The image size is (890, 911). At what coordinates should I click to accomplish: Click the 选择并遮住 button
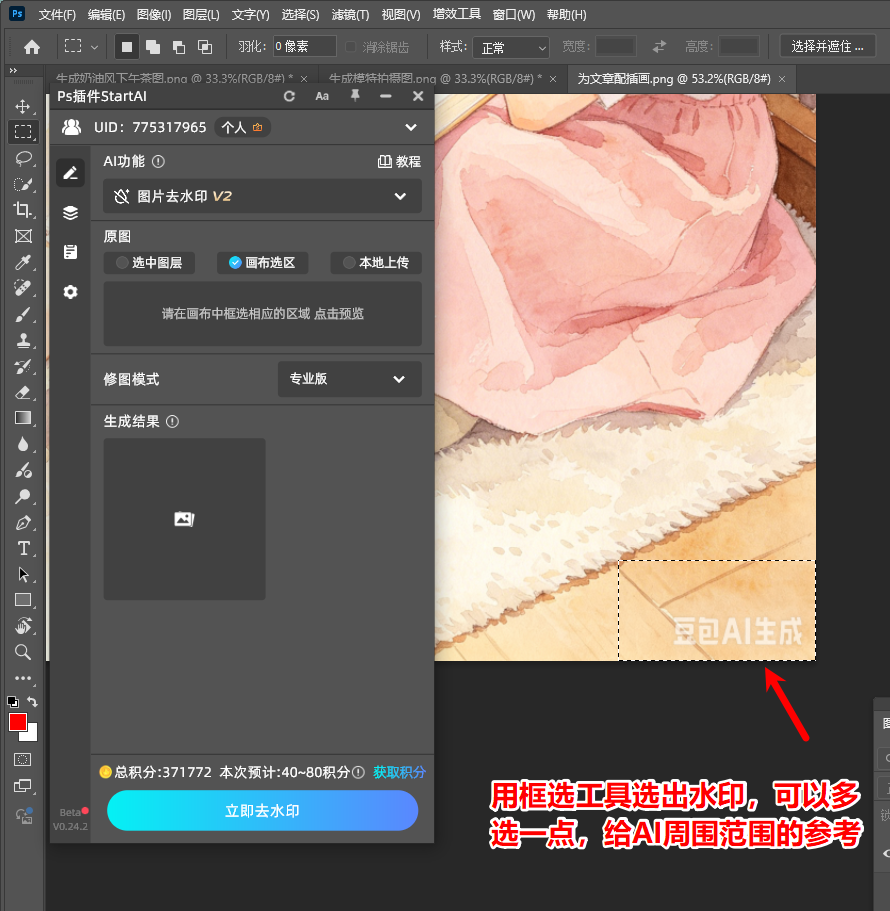(827, 46)
